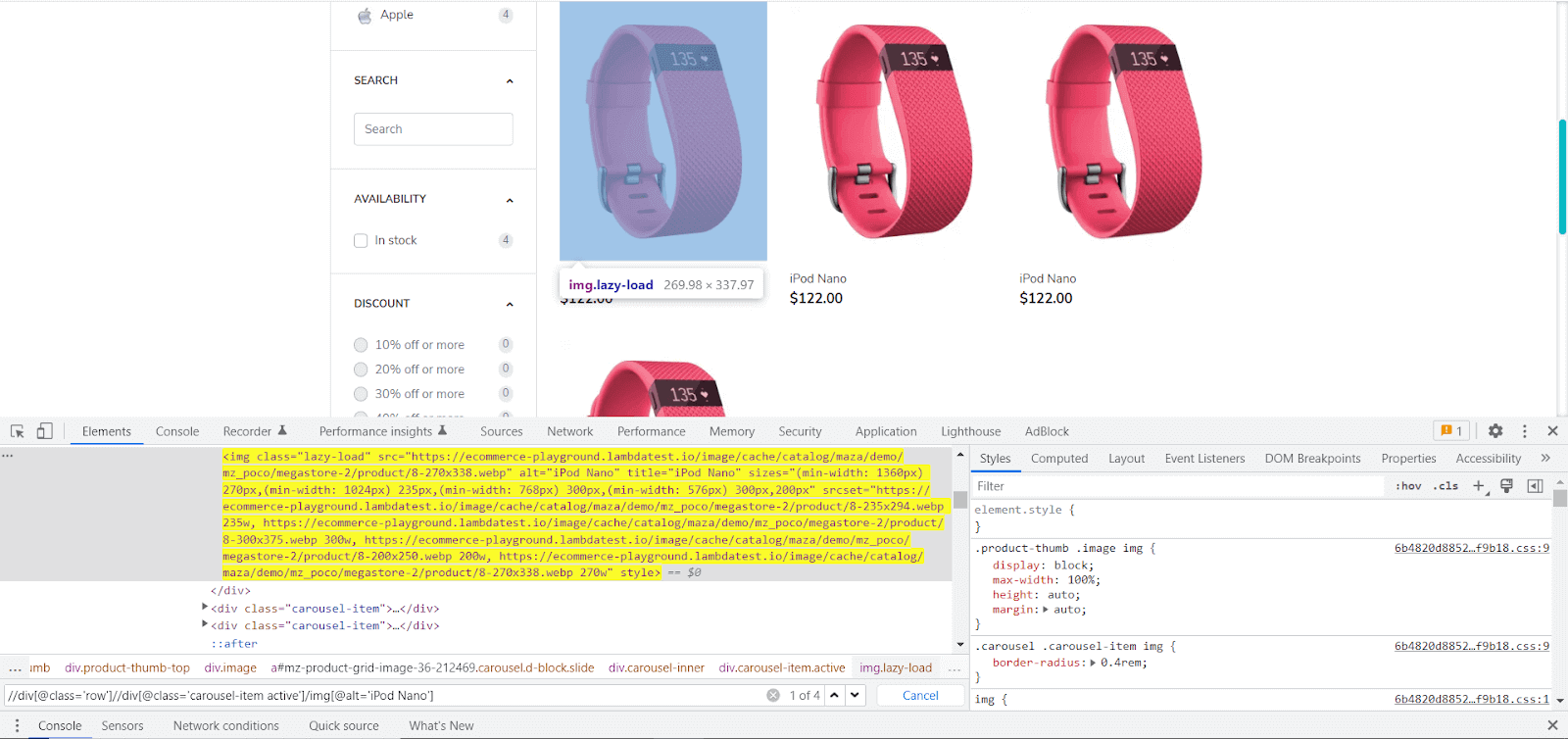The height and width of the screenshot is (739, 1568).
Task: Open the DOM node options dots
Action: [x=7, y=456]
